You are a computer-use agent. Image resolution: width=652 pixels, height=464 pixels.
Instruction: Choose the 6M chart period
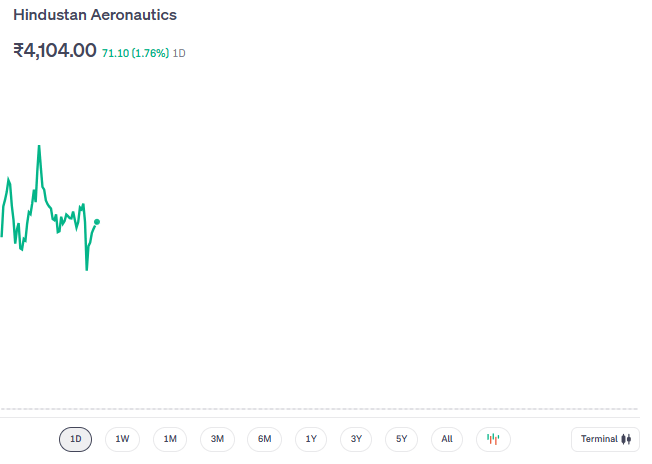[x=264, y=439]
